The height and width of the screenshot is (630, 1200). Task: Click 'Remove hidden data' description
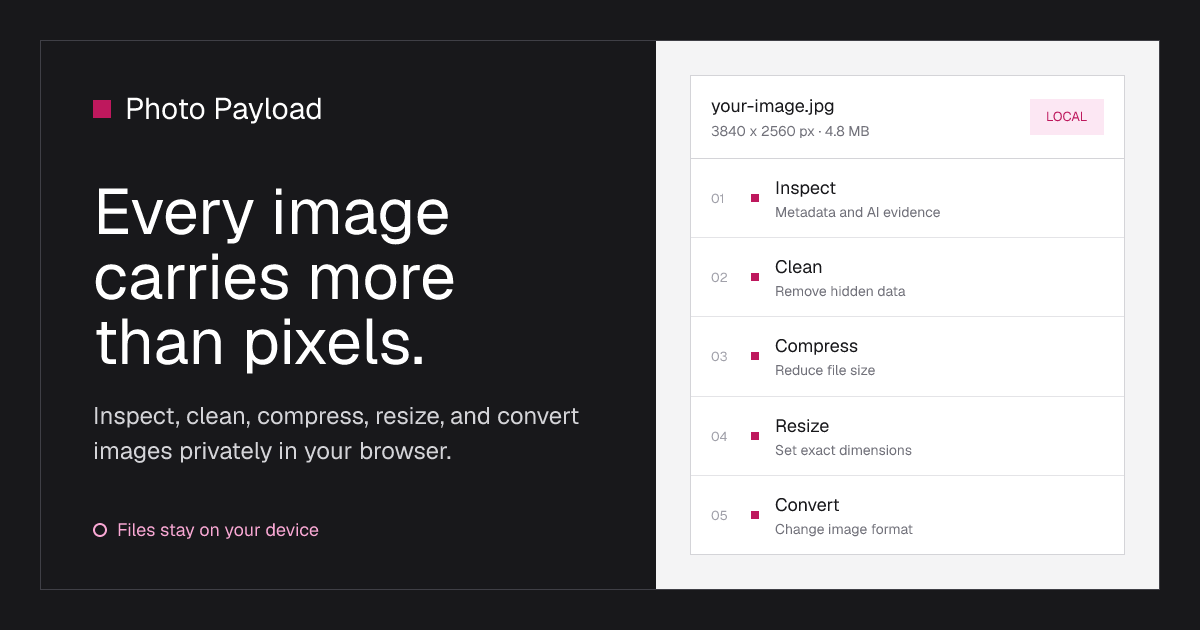(x=840, y=291)
